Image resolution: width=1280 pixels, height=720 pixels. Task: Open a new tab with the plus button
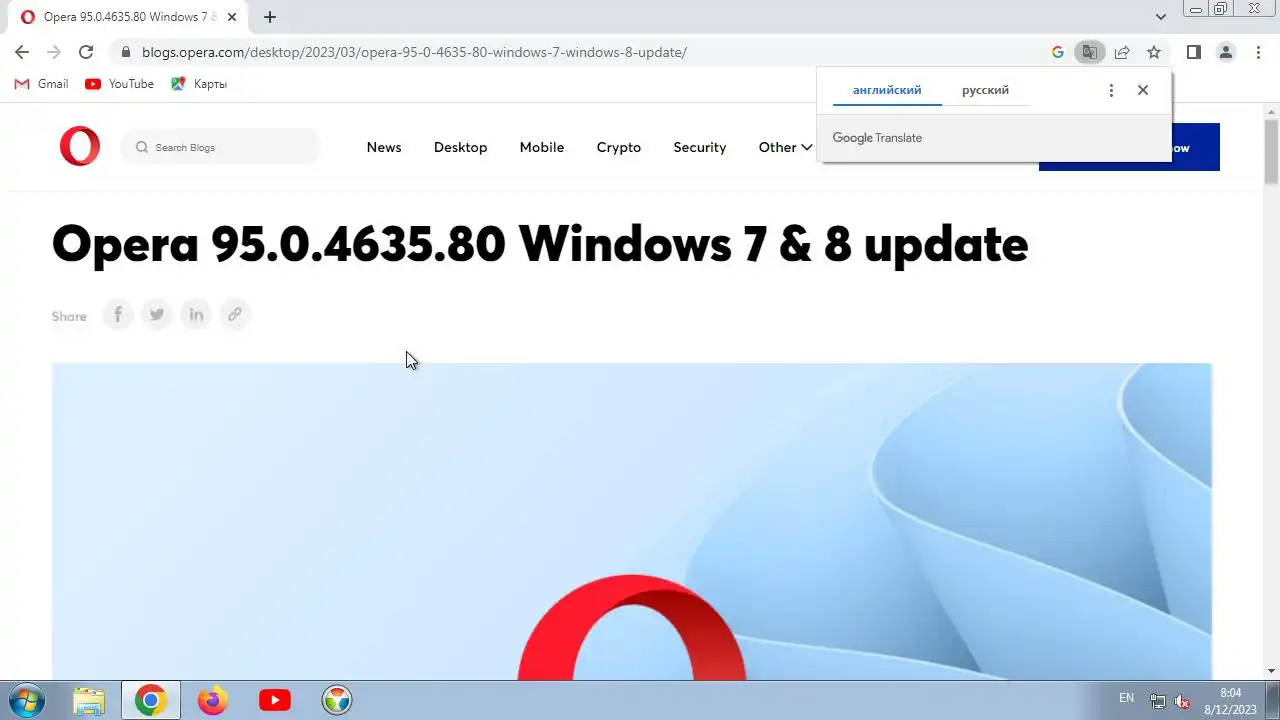pos(270,17)
